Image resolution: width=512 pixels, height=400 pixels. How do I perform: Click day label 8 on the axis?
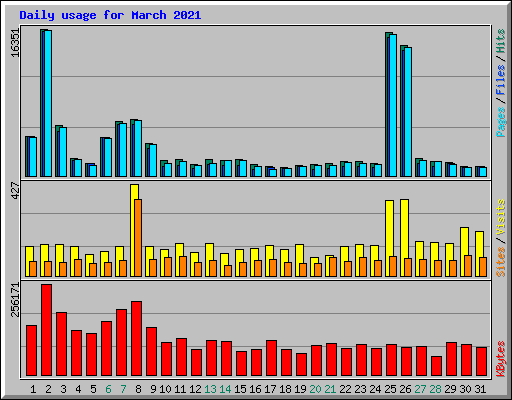(x=138, y=389)
